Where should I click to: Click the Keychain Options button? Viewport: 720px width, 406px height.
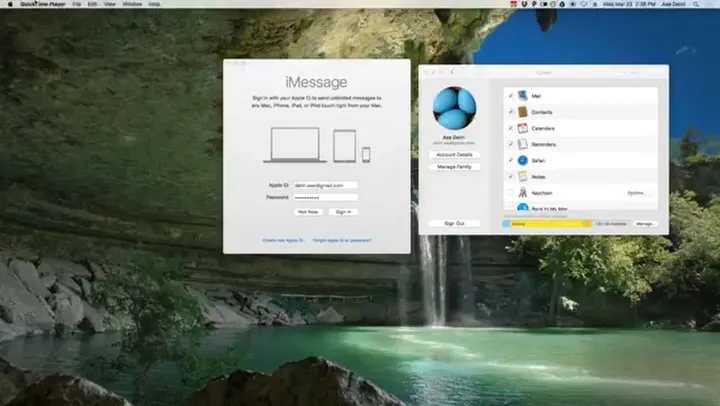[637, 193]
